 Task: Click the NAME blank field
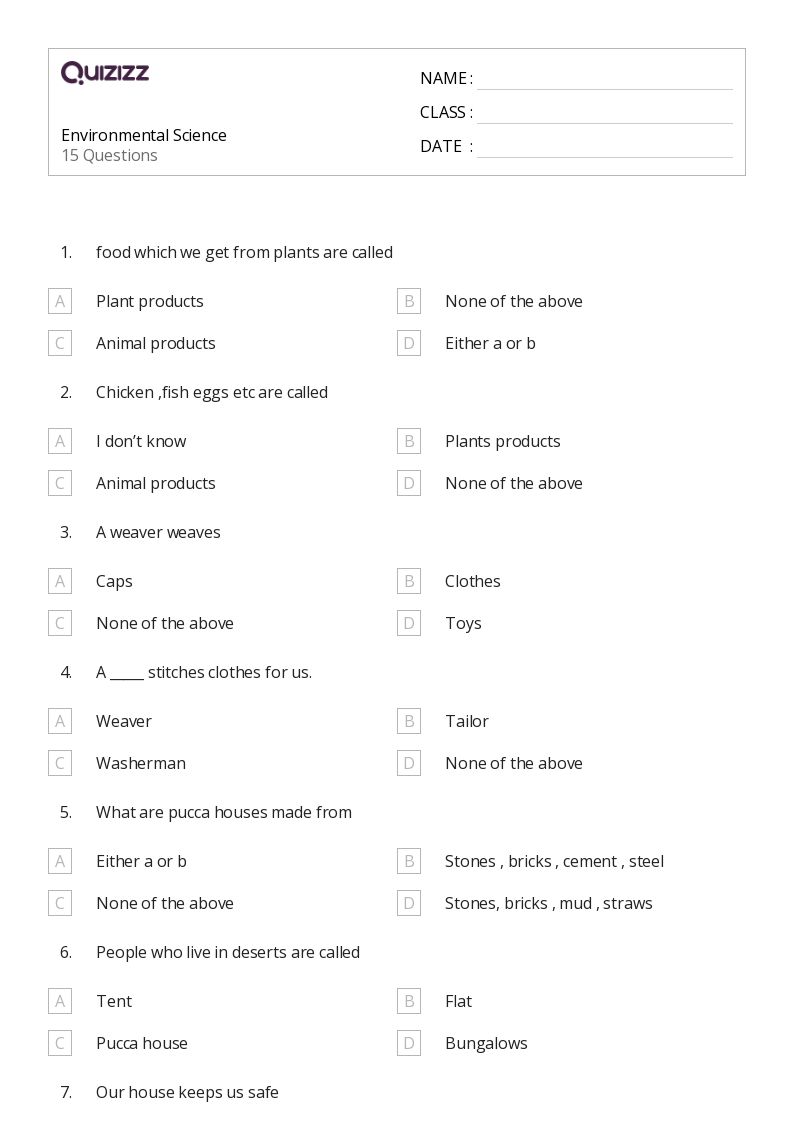[x=605, y=79]
